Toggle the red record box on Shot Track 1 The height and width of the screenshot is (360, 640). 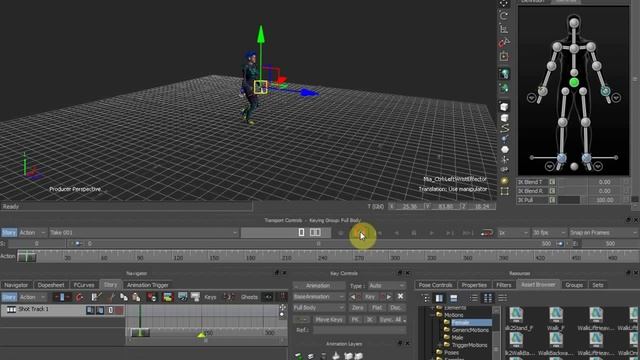pos(119,310)
